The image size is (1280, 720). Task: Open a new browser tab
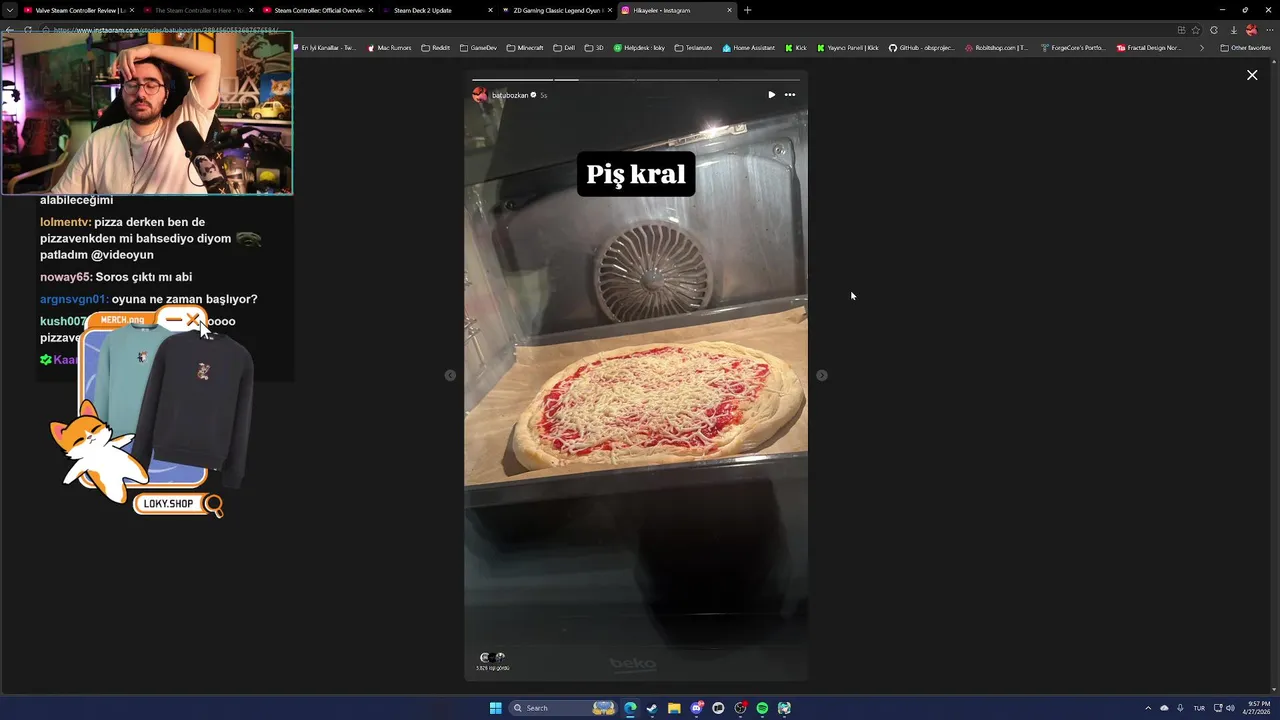coord(747,10)
